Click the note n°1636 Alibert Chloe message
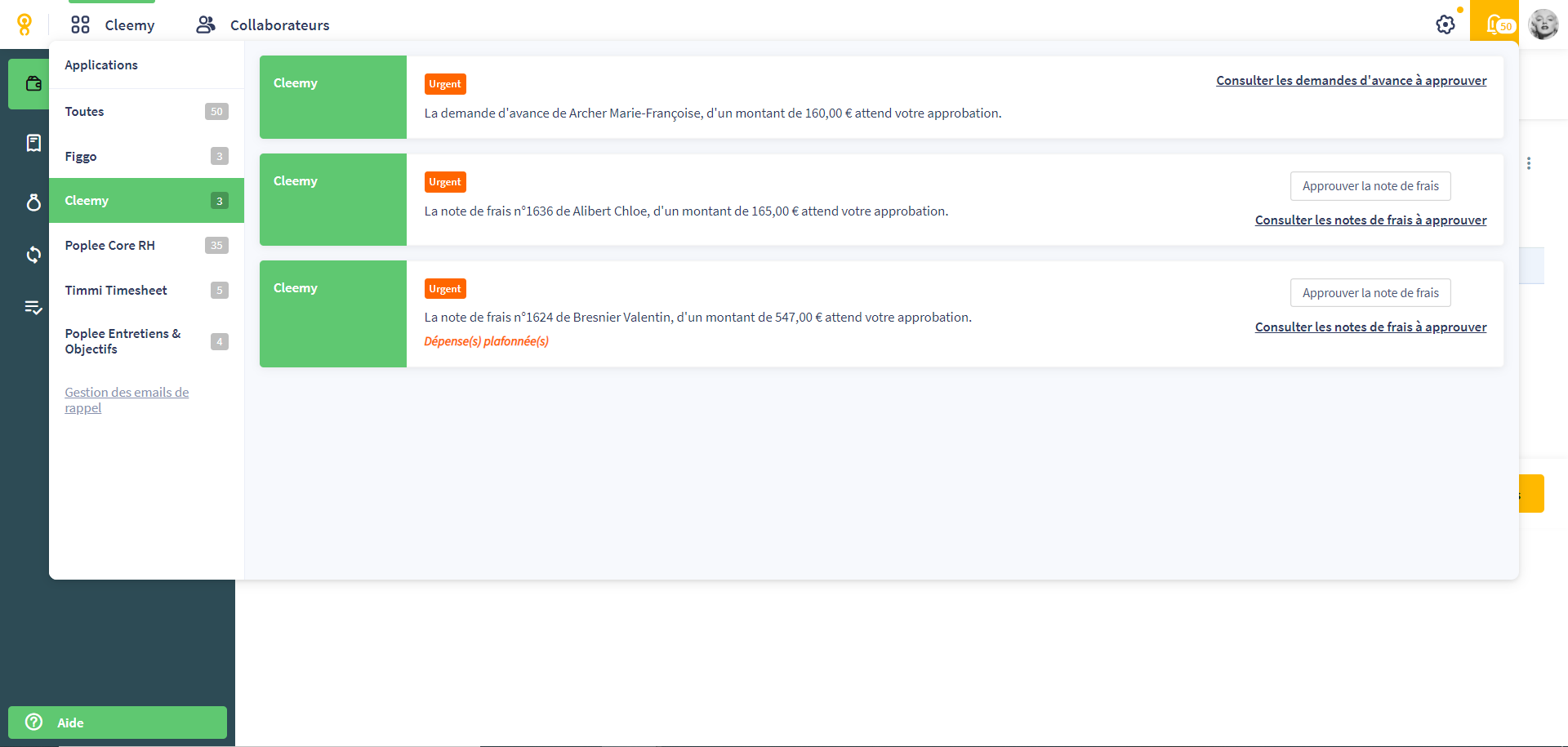Screen dimensions: 1568x747 686,211
